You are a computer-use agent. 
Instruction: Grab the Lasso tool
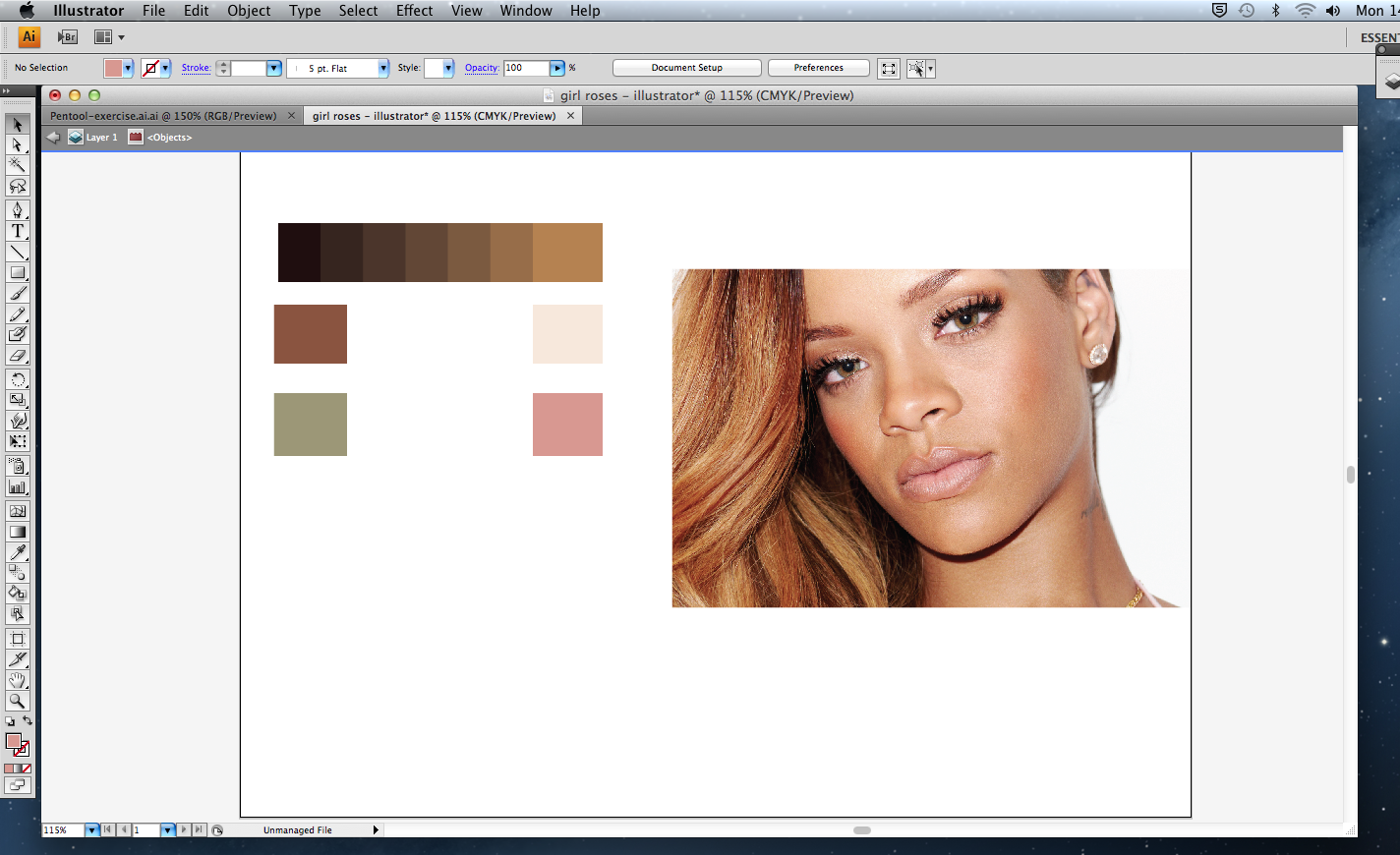pyautogui.click(x=17, y=187)
